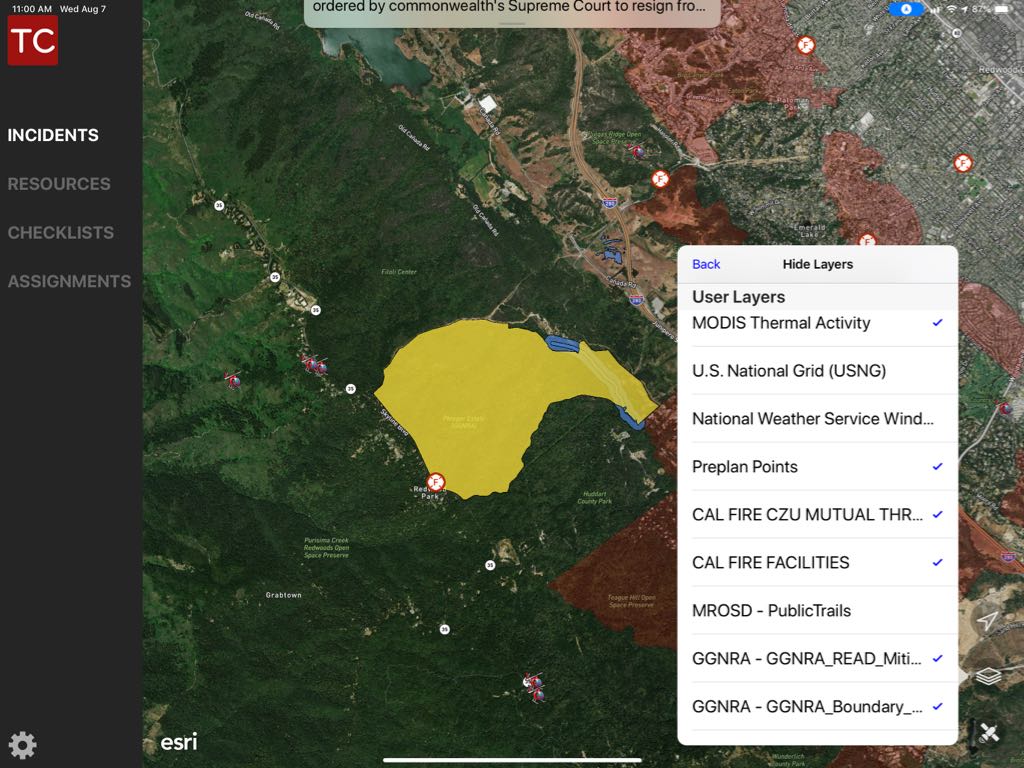Tap the satellite basemap icon
The image size is (1024, 768).
[988, 733]
